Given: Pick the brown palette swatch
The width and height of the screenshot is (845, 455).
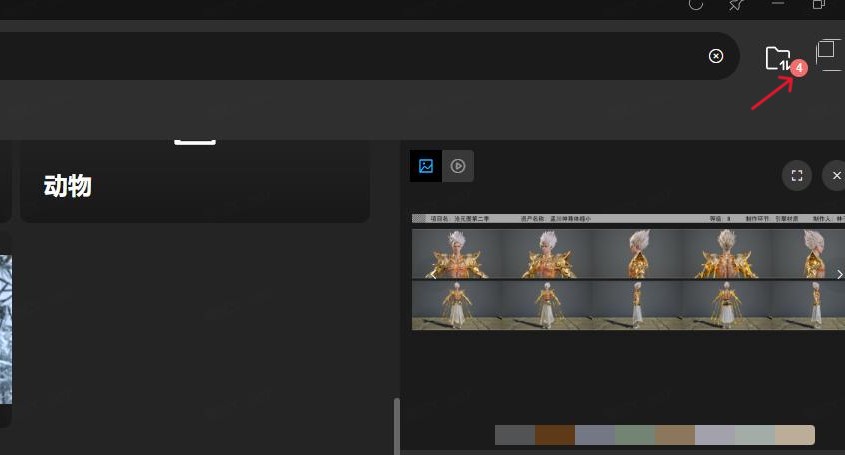Looking at the screenshot, I should tap(555, 435).
